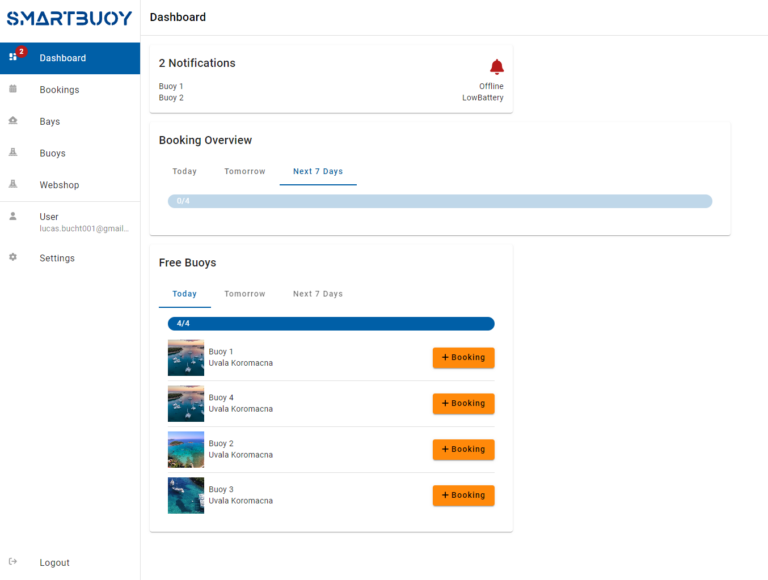Click the LowBattery status text
The width and height of the screenshot is (768, 580).
483,97
